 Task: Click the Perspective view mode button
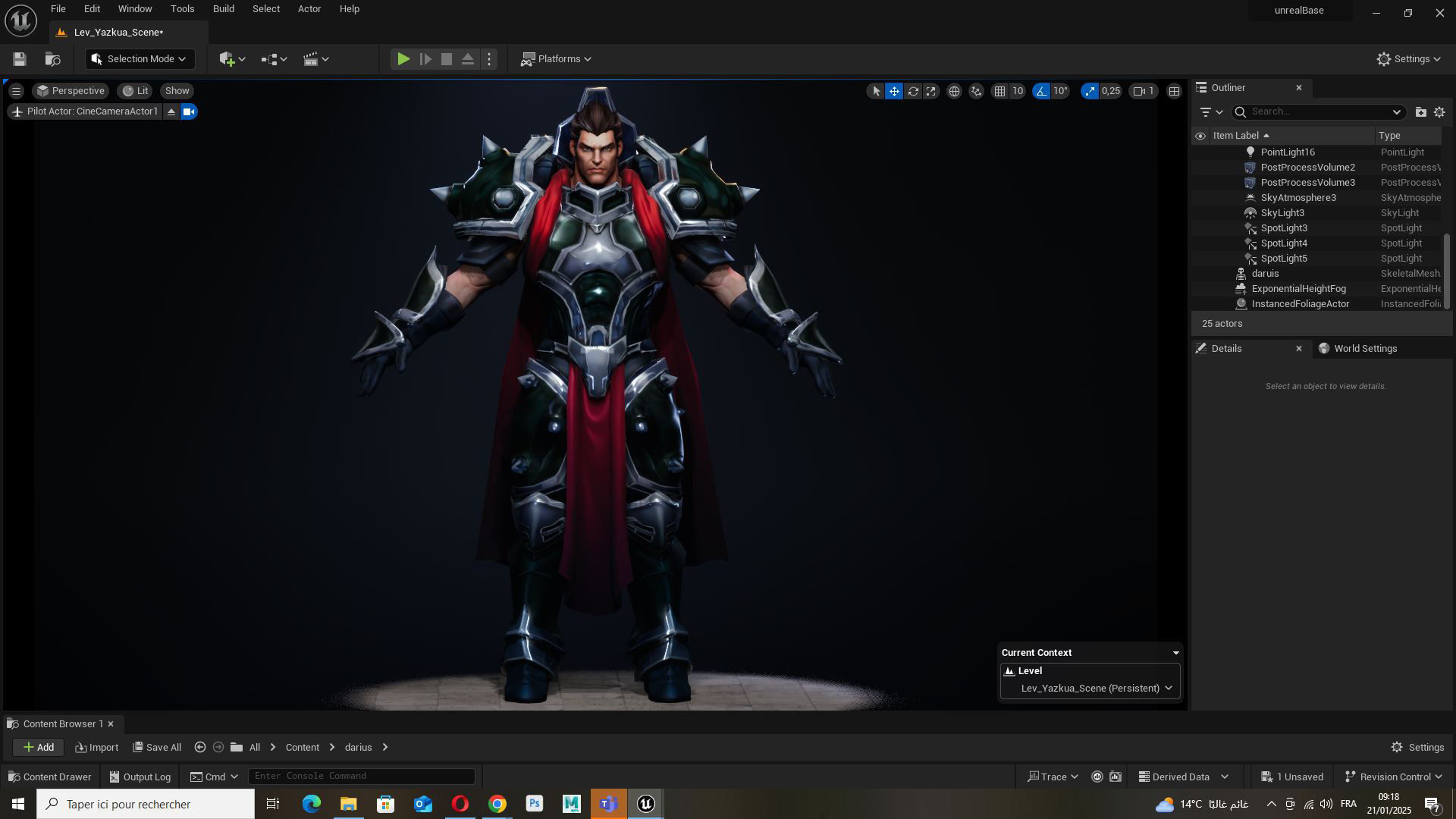click(71, 91)
